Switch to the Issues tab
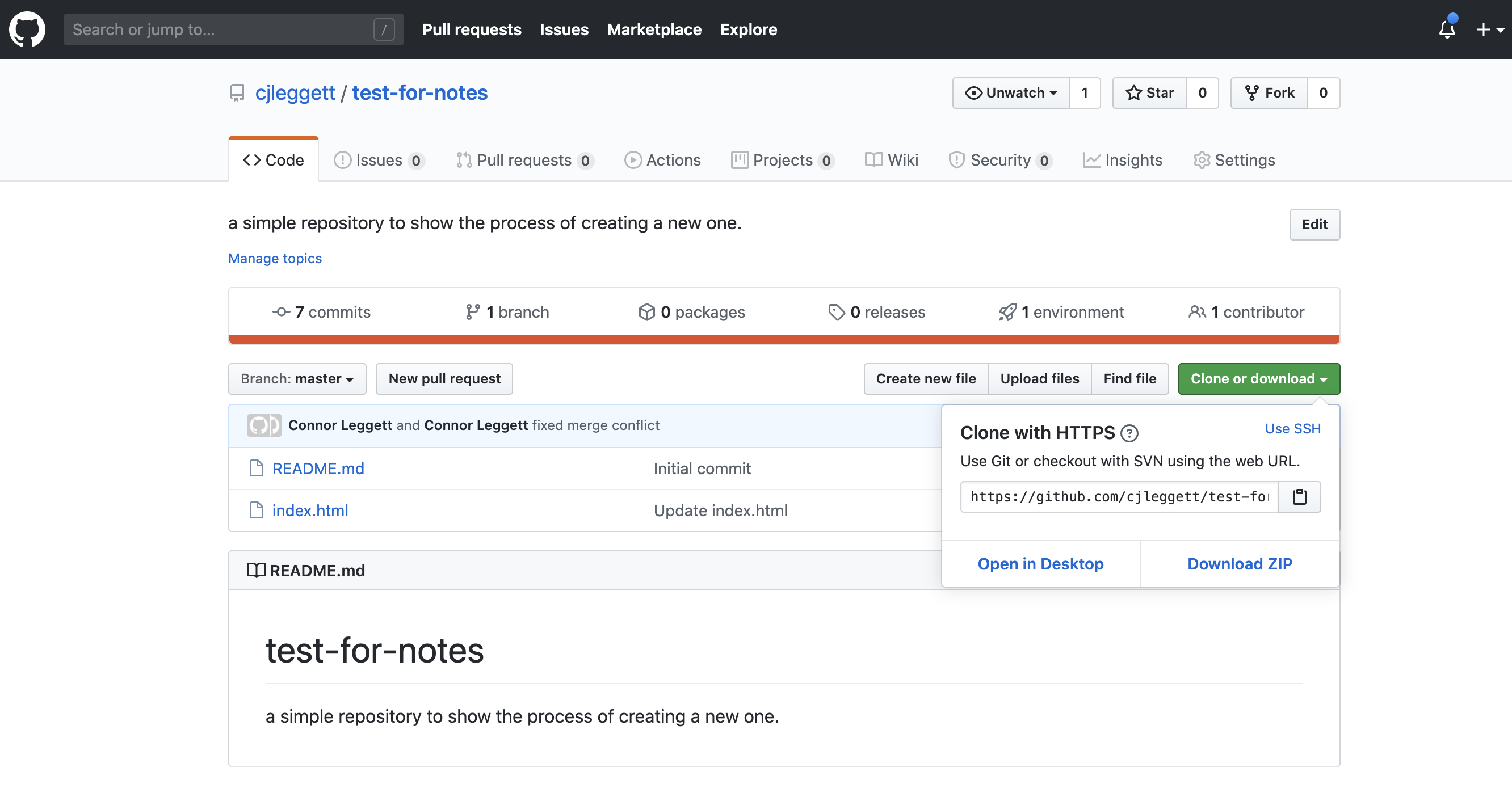The image size is (1512, 810). coord(379,160)
